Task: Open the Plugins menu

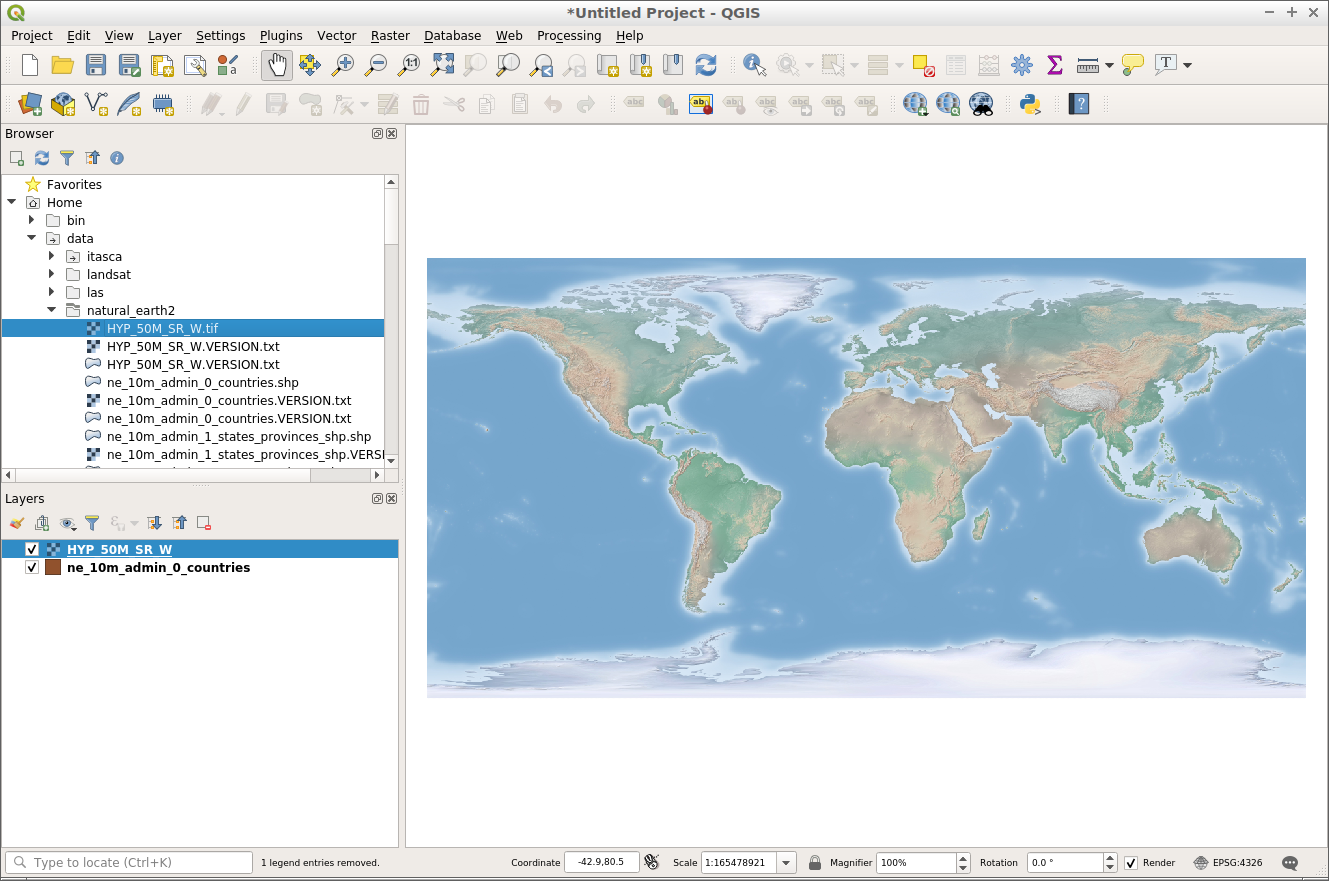Action: tap(281, 35)
